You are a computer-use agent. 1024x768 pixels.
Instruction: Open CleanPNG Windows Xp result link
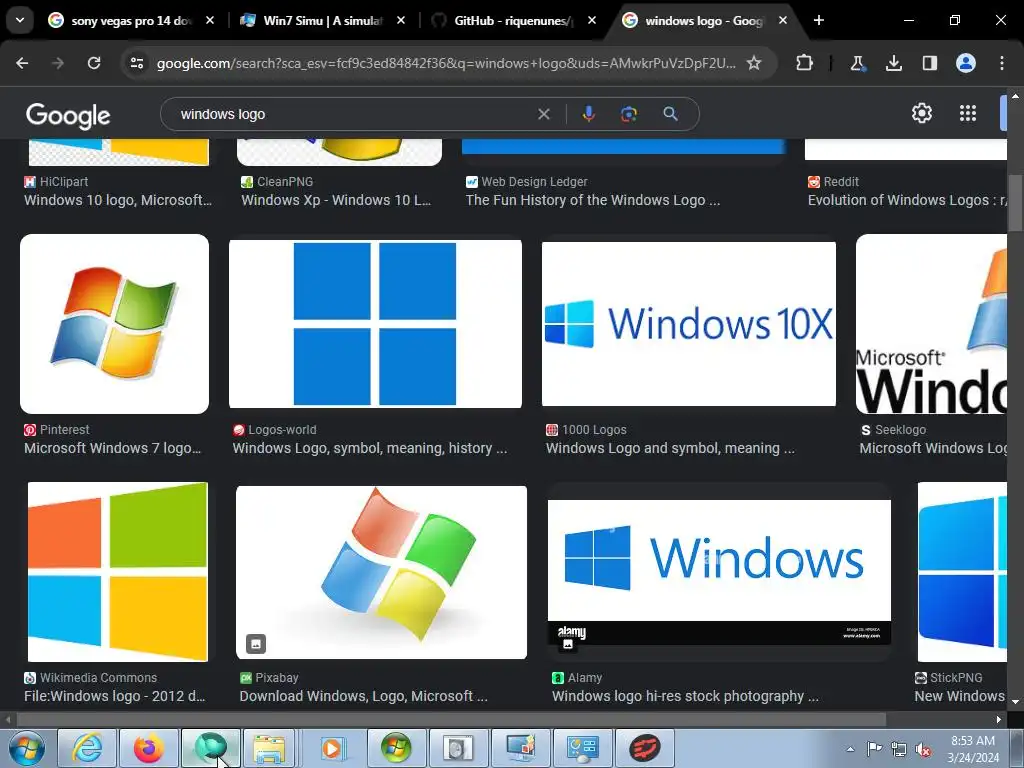tap(336, 200)
